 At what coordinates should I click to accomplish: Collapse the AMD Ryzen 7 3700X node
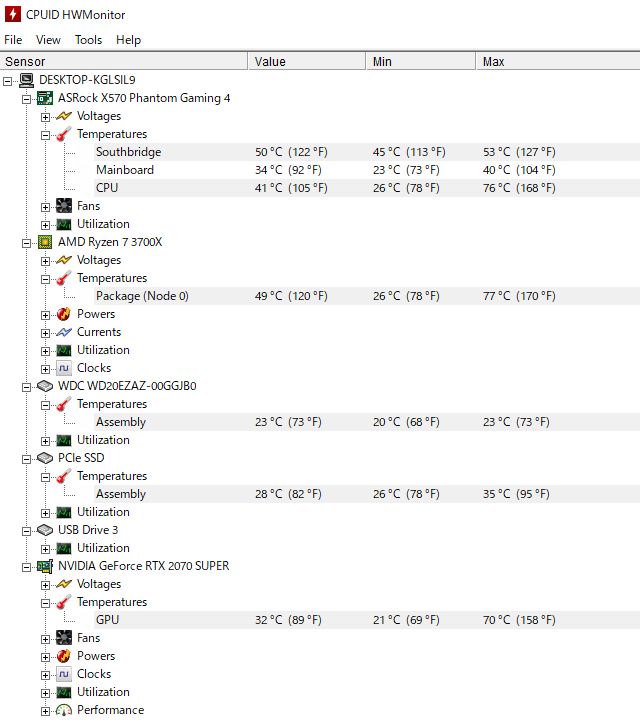(26, 243)
